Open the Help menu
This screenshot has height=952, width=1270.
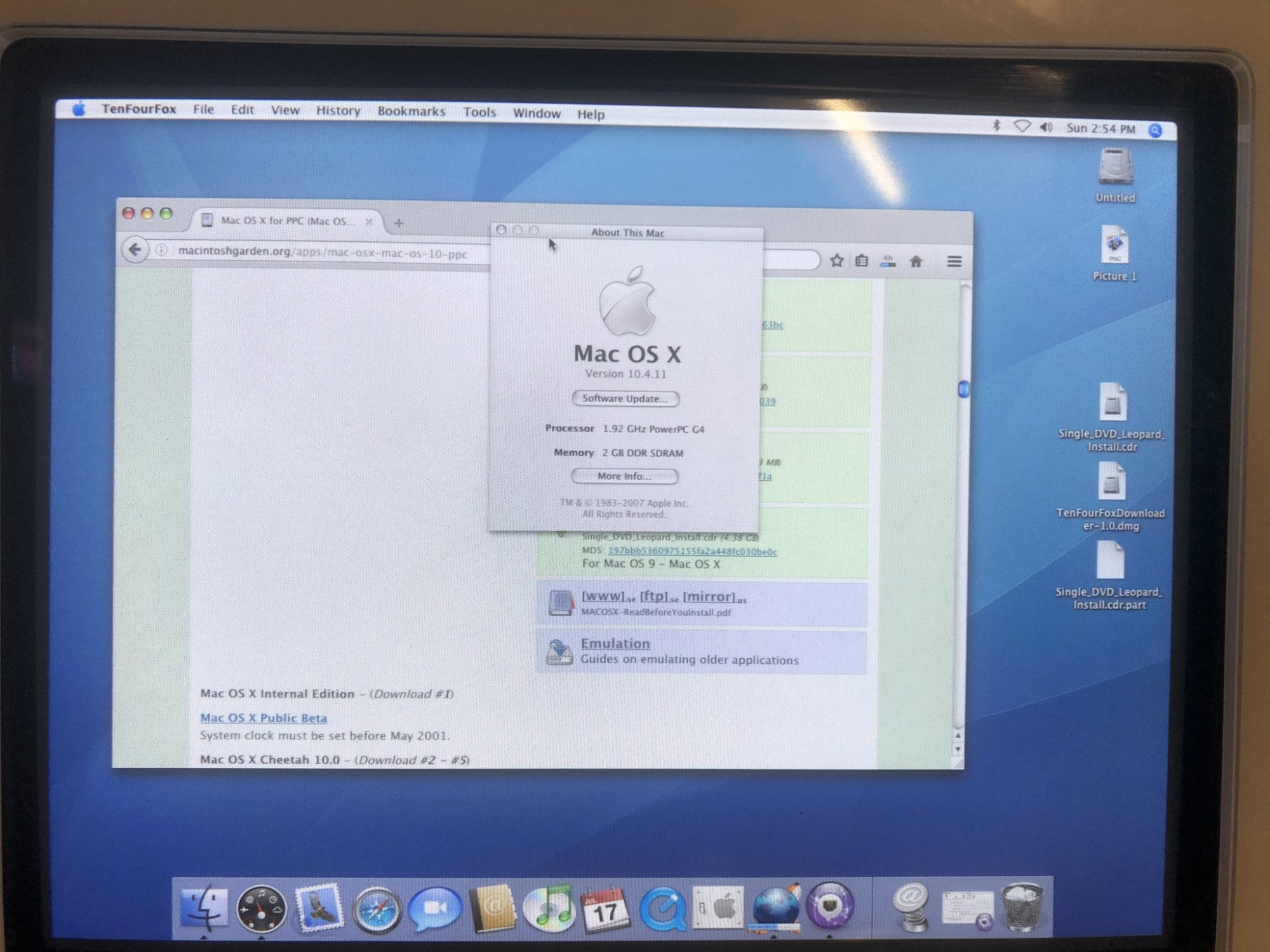pyautogui.click(x=591, y=115)
